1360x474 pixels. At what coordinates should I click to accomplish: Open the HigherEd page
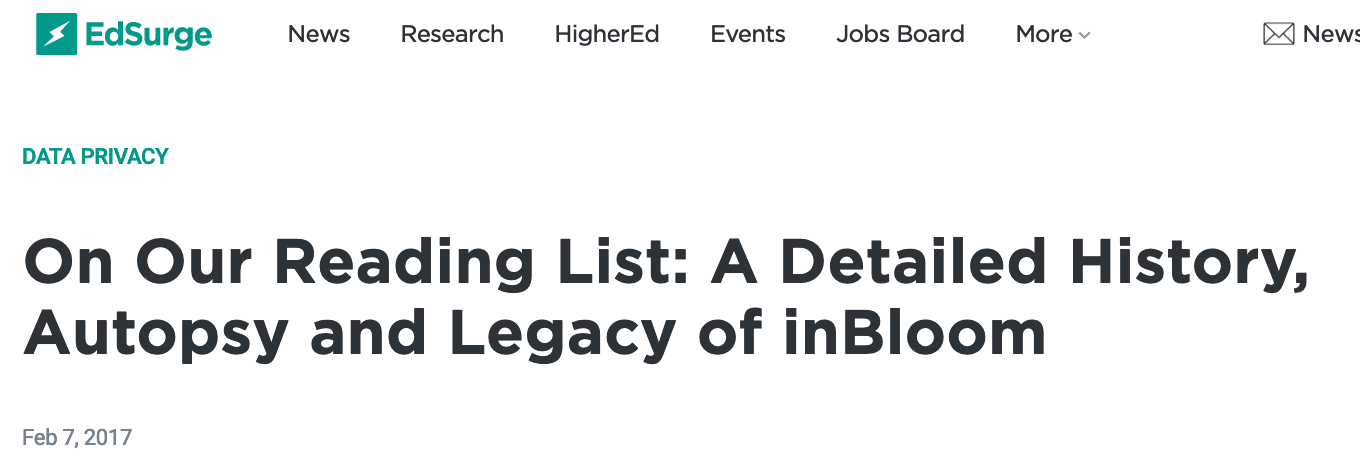tap(607, 34)
